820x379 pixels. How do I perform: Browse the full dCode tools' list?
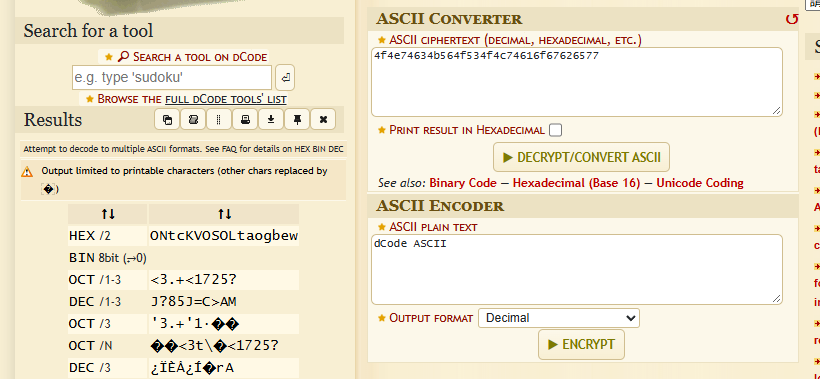tap(225, 99)
